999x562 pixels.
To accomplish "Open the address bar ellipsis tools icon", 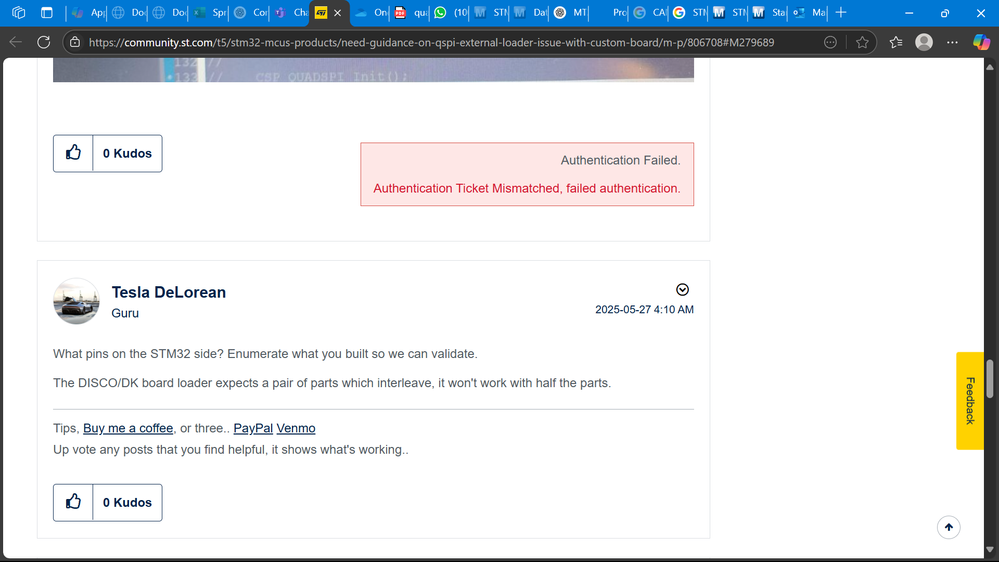I will pos(830,42).
